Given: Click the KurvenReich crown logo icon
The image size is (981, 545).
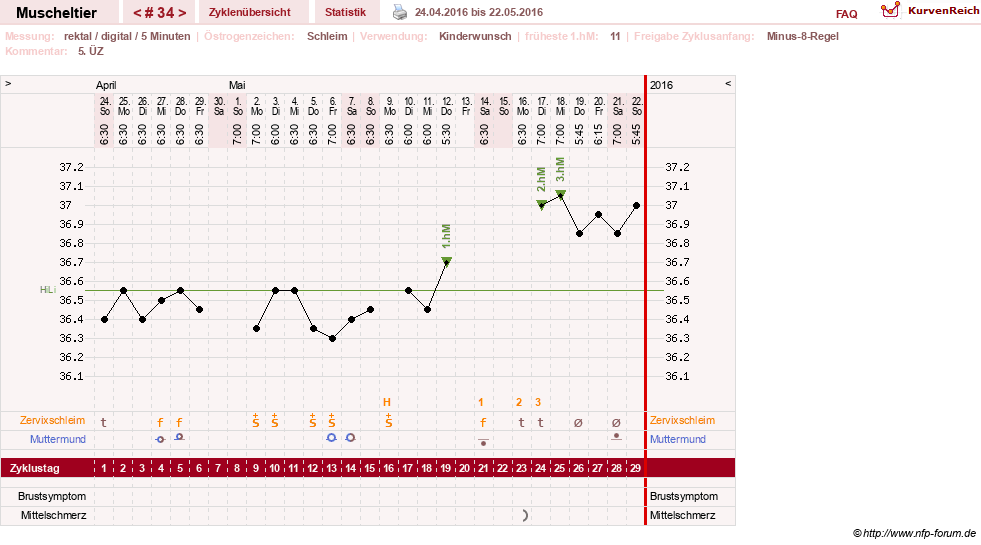Looking at the screenshot, I should [x=890, y=10].
